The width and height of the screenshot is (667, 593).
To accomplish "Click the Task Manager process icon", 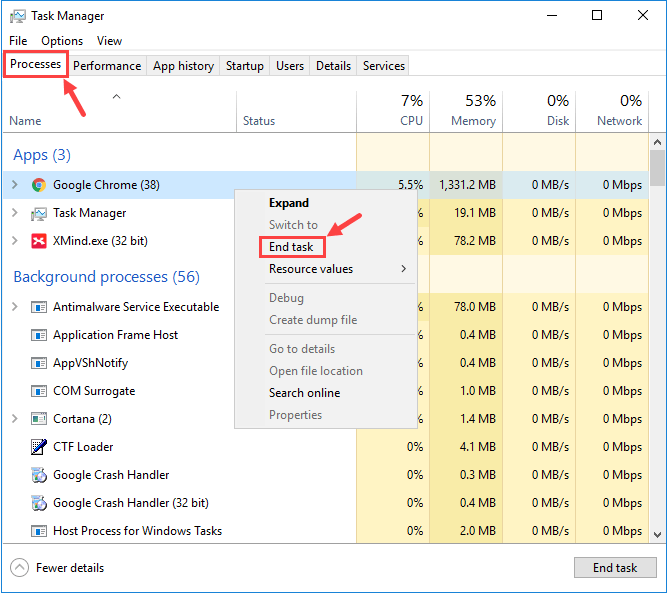I will 39,213.
